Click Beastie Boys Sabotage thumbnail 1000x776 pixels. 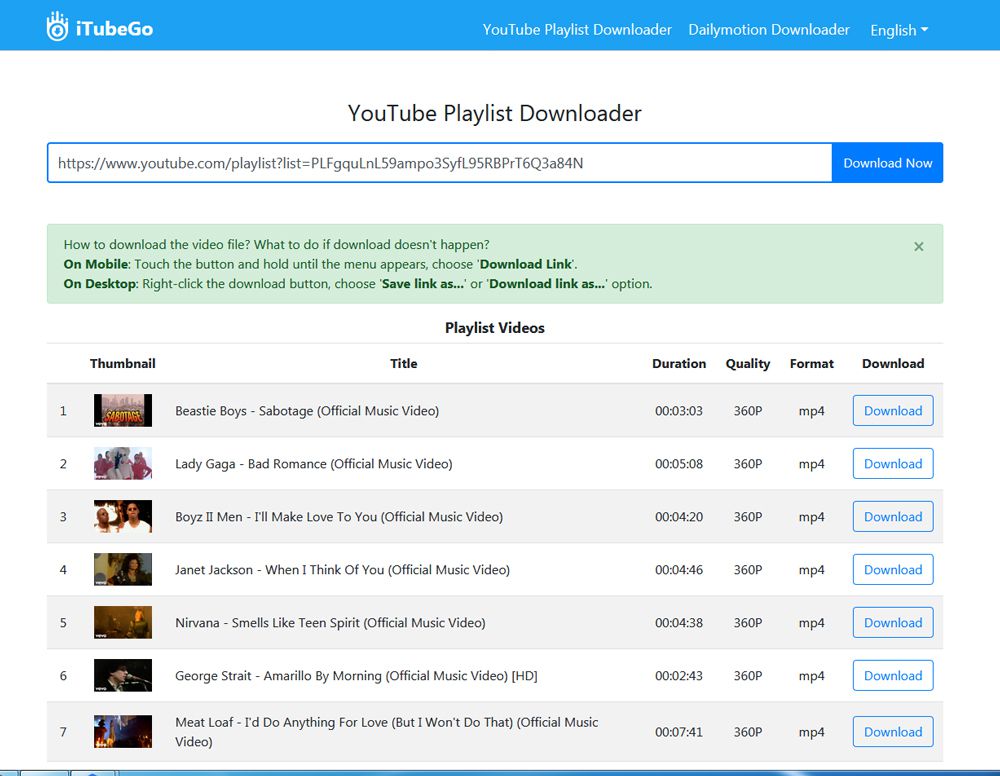coord(123,410)
